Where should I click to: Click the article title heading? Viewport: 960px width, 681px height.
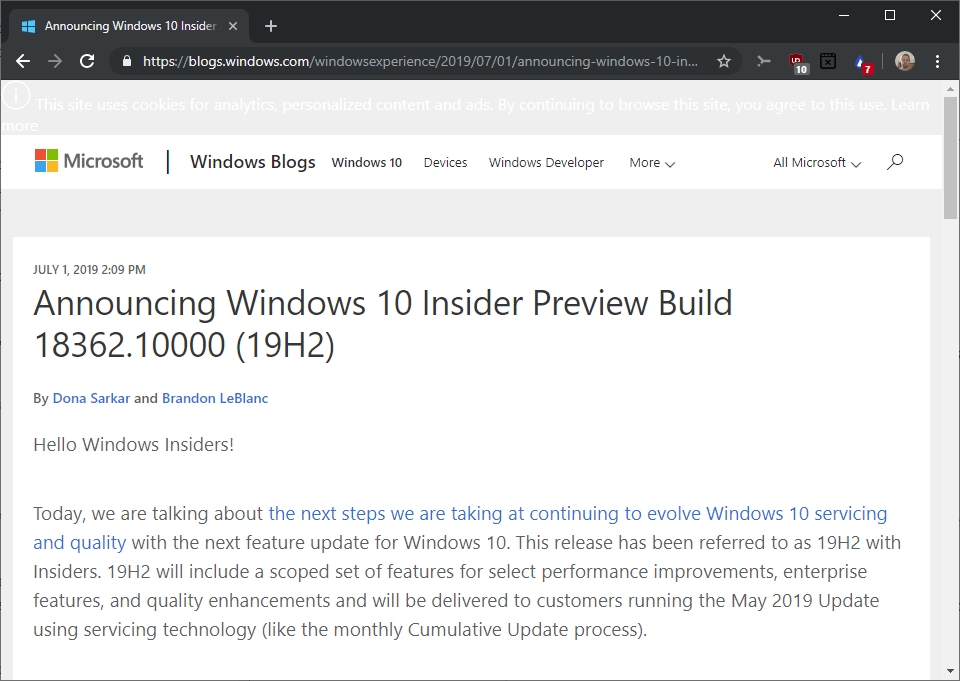click(383, 324)
